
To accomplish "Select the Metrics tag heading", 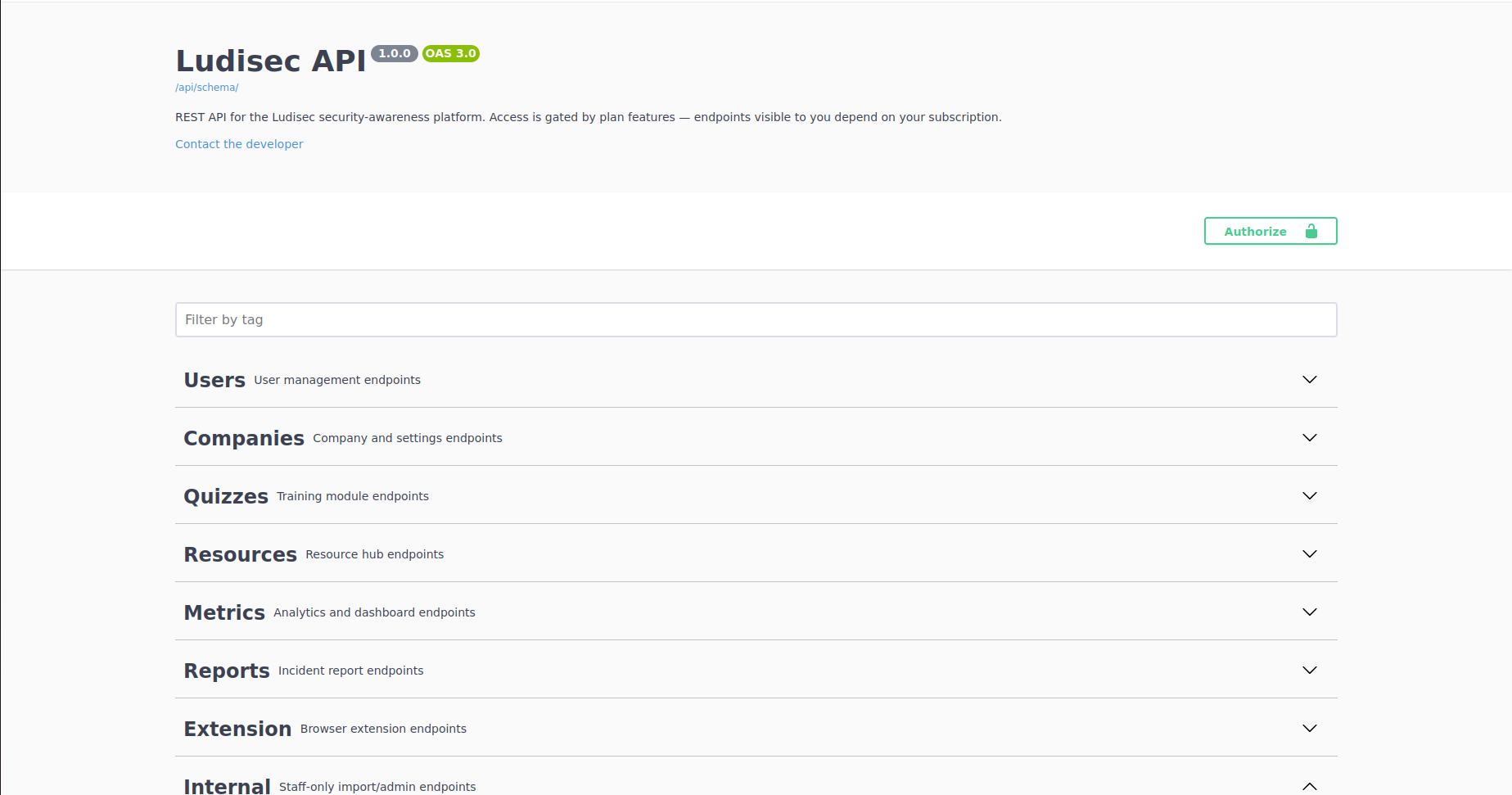I will [x=224, y=612].
